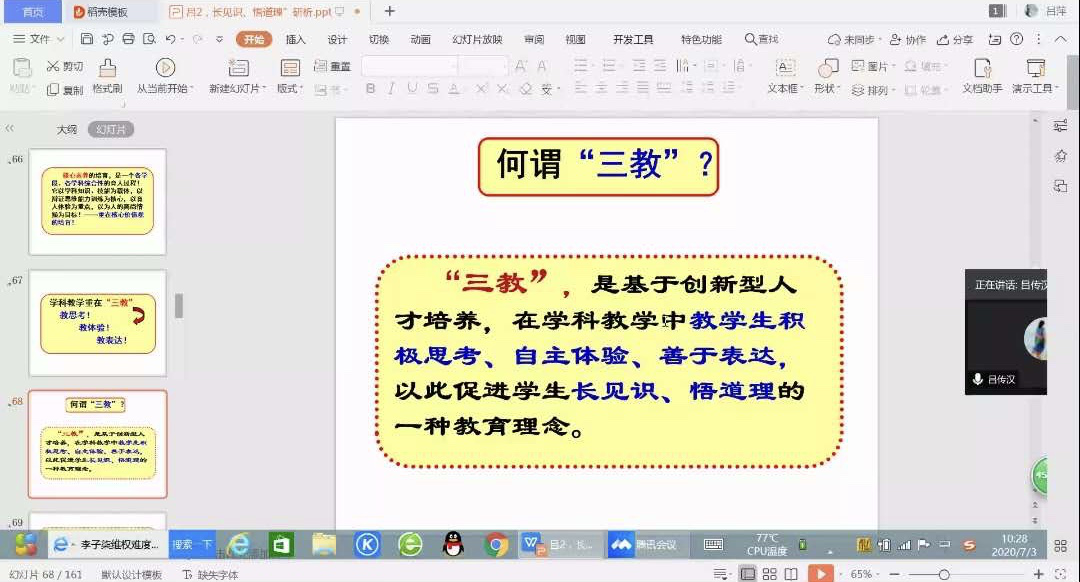This screenshot has width=1080, height=582.
Task: Insert a text box
Action: point(786,68)
